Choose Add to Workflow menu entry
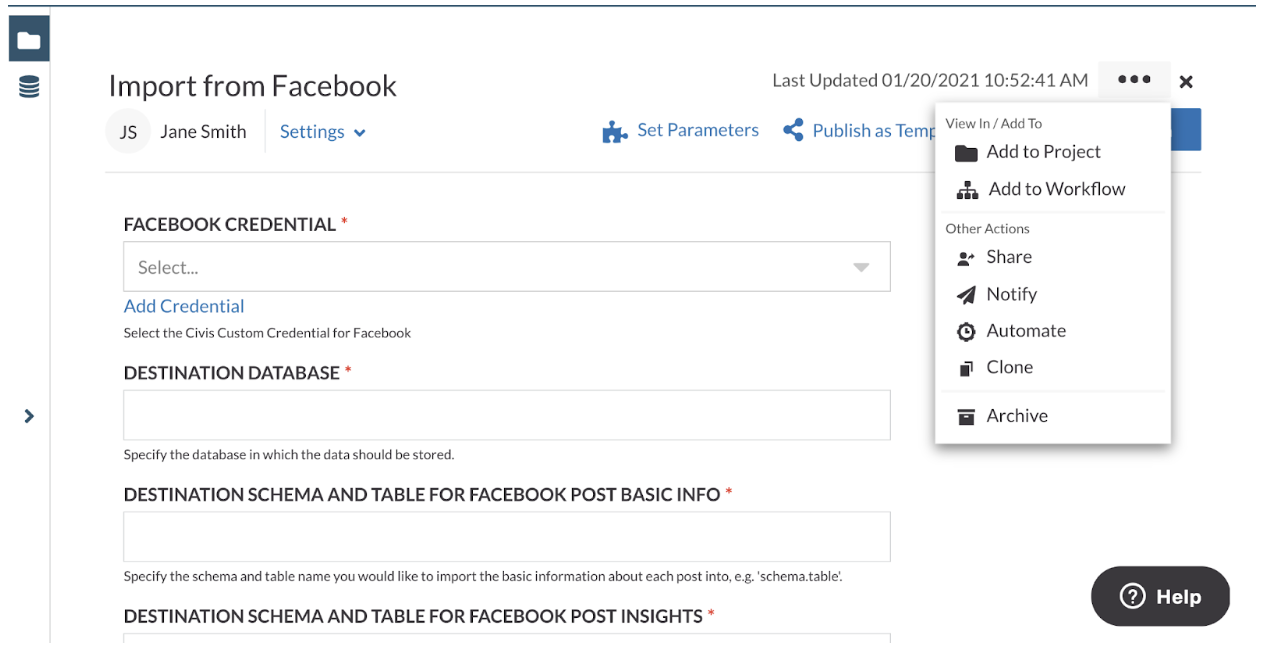Image resolution: width=1266 pixels, height=660 pixels. [1055, 189]
